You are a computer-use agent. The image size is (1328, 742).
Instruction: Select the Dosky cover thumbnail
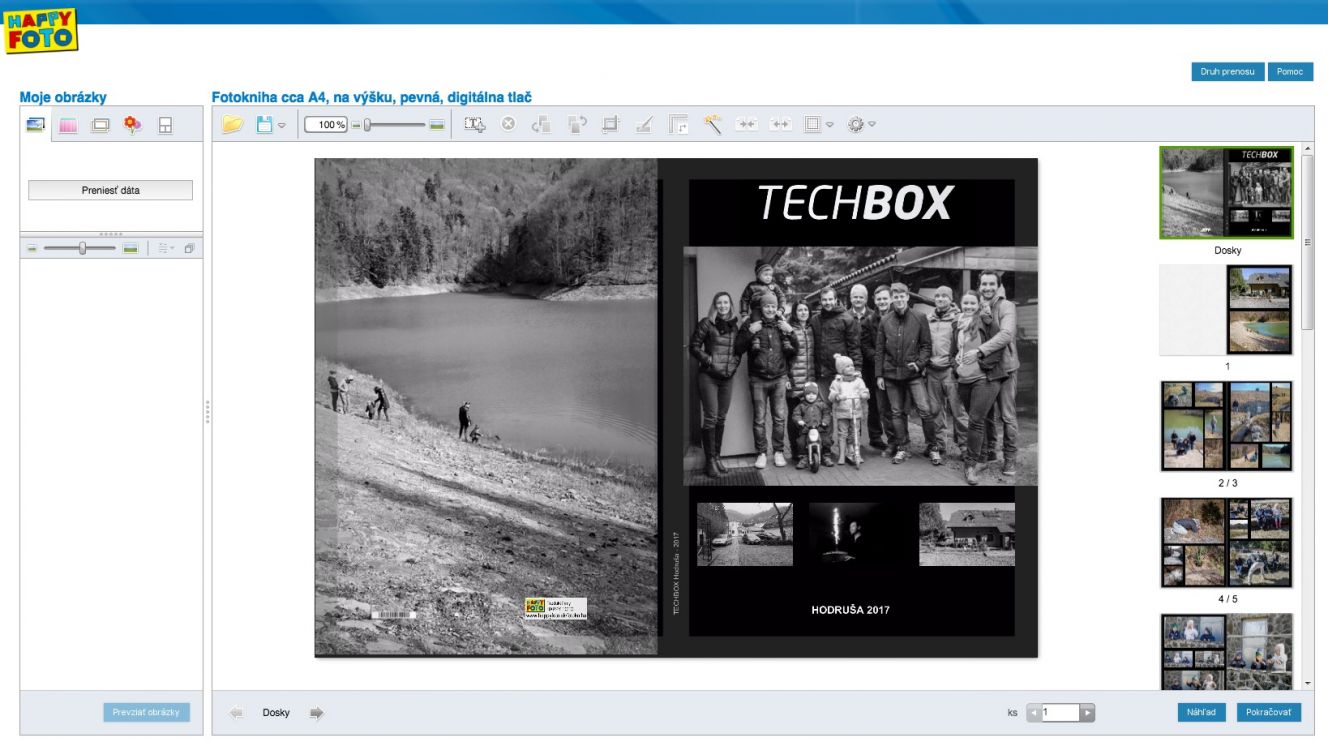(1226, 193)
